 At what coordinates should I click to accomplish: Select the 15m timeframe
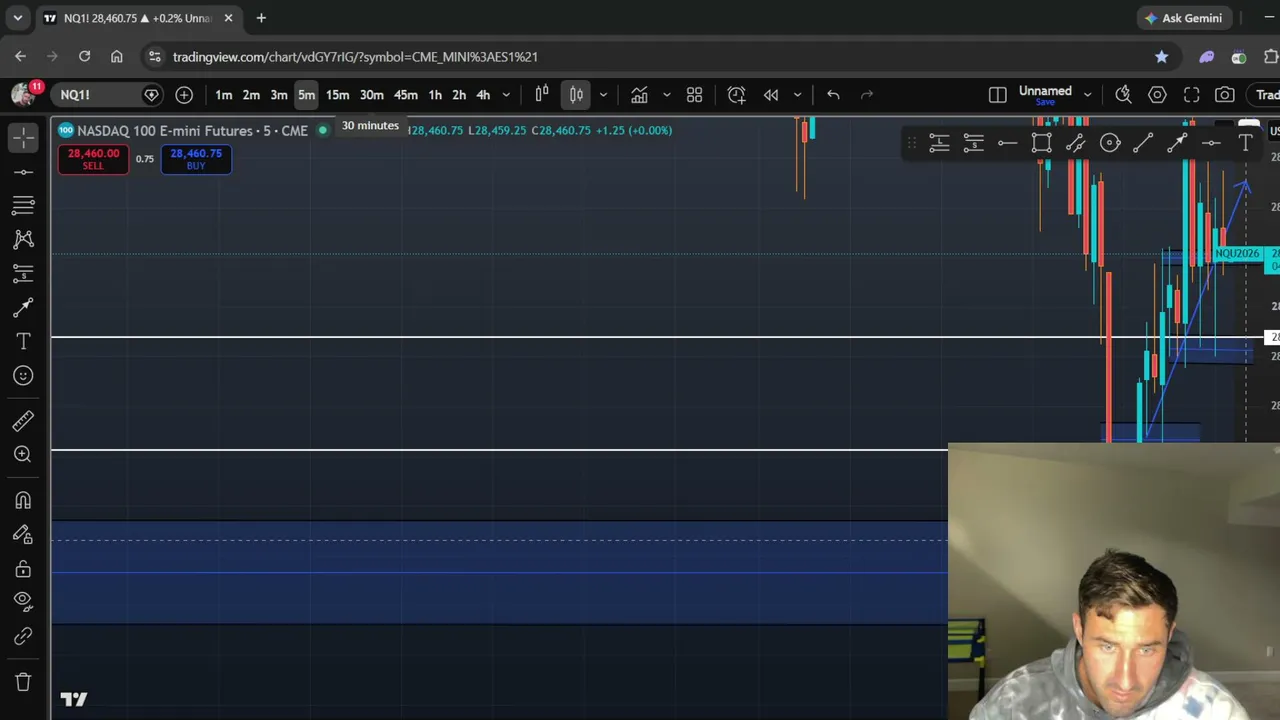coord(338,95)
